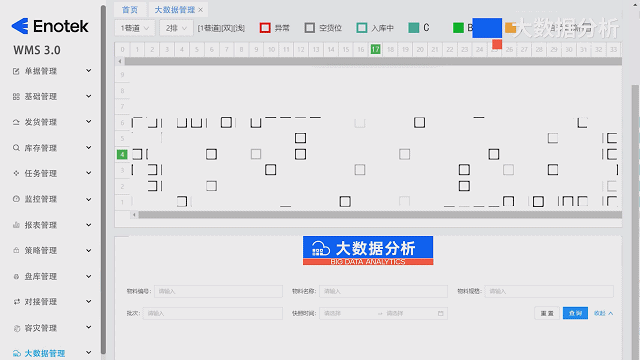Select column 30 in the header row
Screen dimensions: 640x360
pos(569,49)
